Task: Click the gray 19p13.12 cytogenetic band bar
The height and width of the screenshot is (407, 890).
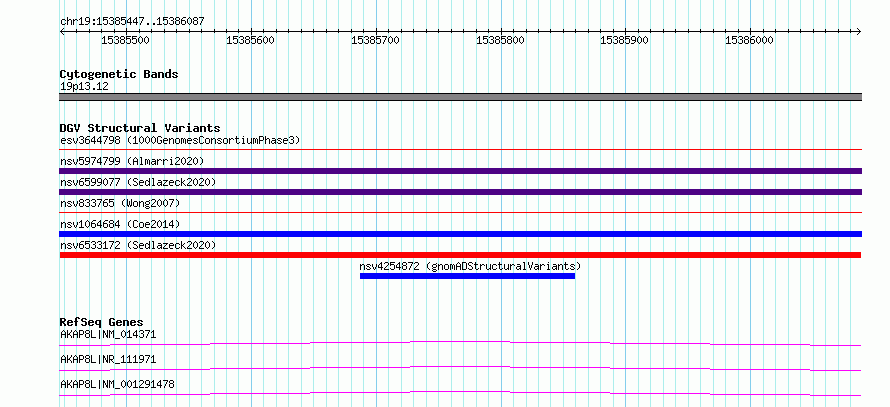Action: pos(460,97)
